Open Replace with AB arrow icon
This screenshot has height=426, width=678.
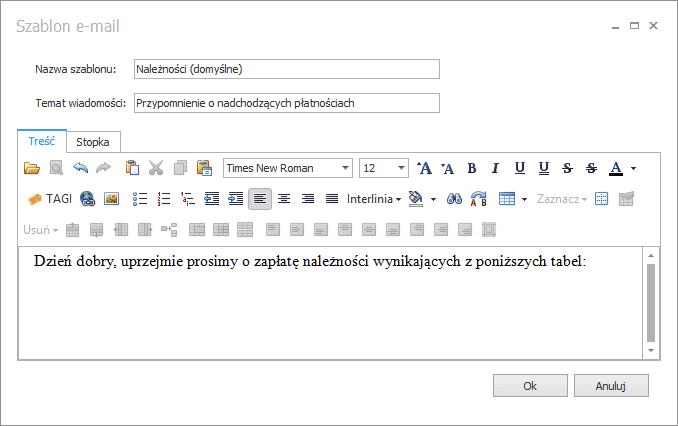click(479, 199)
